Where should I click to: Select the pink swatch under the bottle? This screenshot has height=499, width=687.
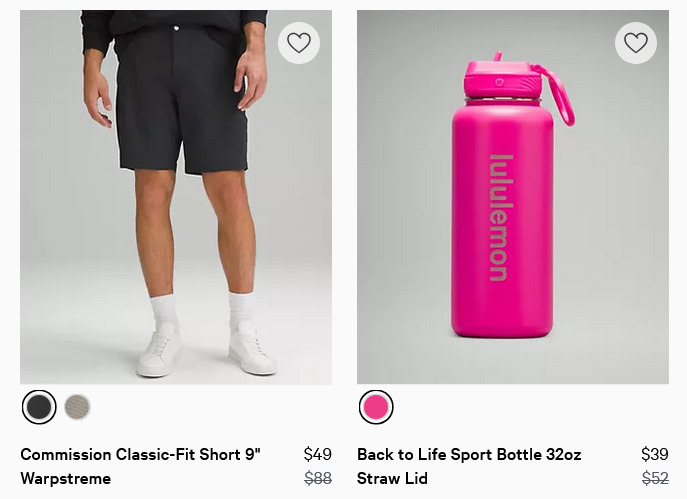point(376,407)
